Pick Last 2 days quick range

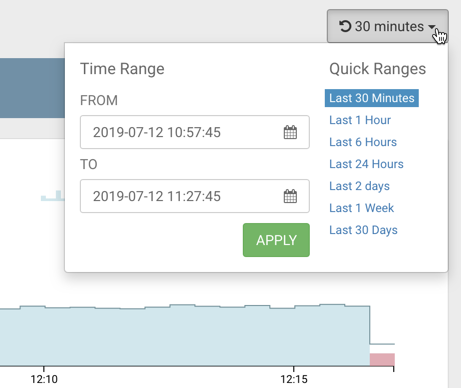coord(359,186)
